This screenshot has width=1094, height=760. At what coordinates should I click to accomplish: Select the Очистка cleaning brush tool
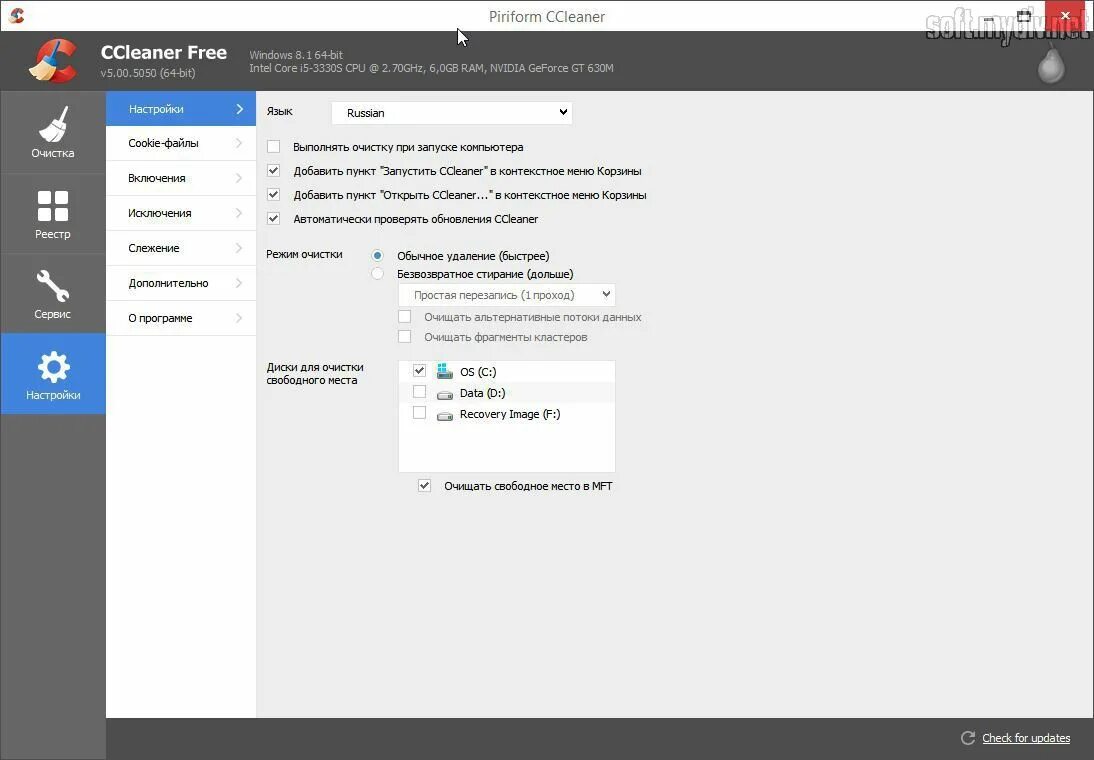(x=52, y=132)
